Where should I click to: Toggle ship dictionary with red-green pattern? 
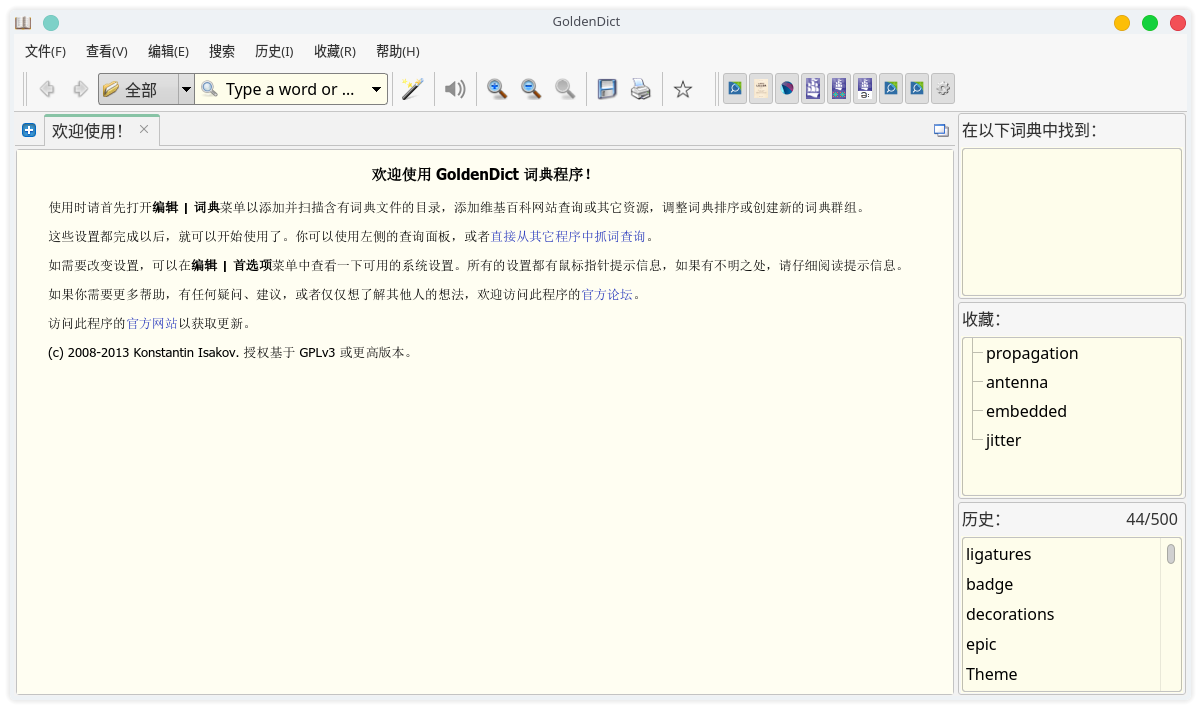click(x=839, y=89)
